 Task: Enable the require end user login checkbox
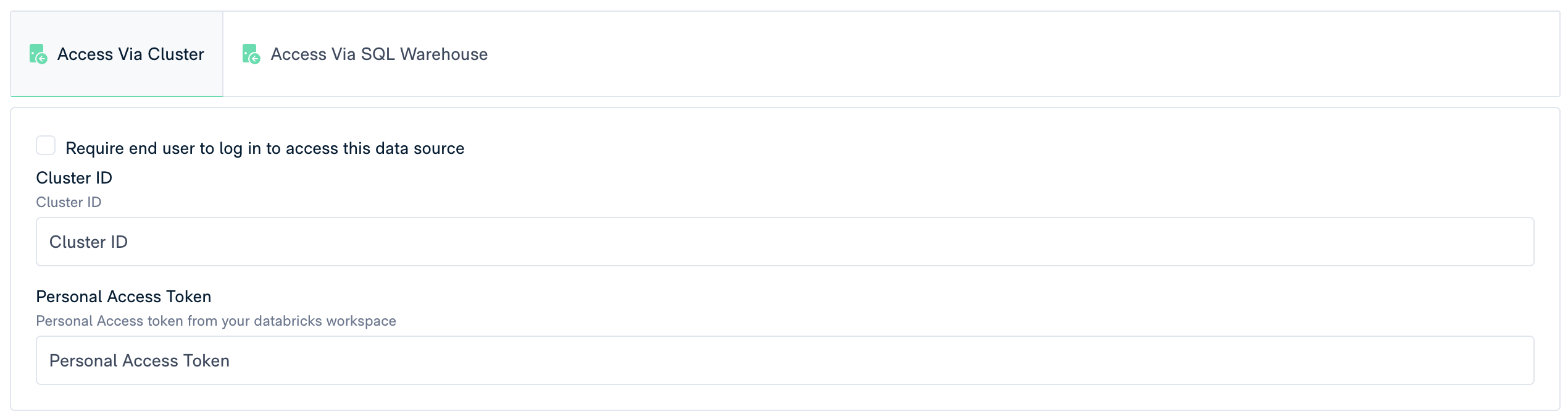tap(46, 146)
